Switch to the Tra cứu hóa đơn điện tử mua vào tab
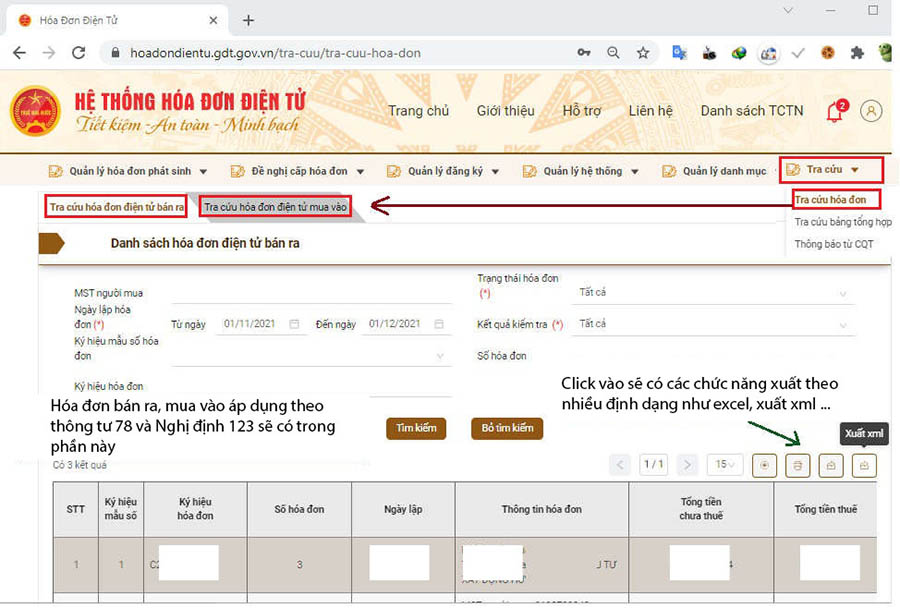The image size is (900, 608). tap(278, 206)
